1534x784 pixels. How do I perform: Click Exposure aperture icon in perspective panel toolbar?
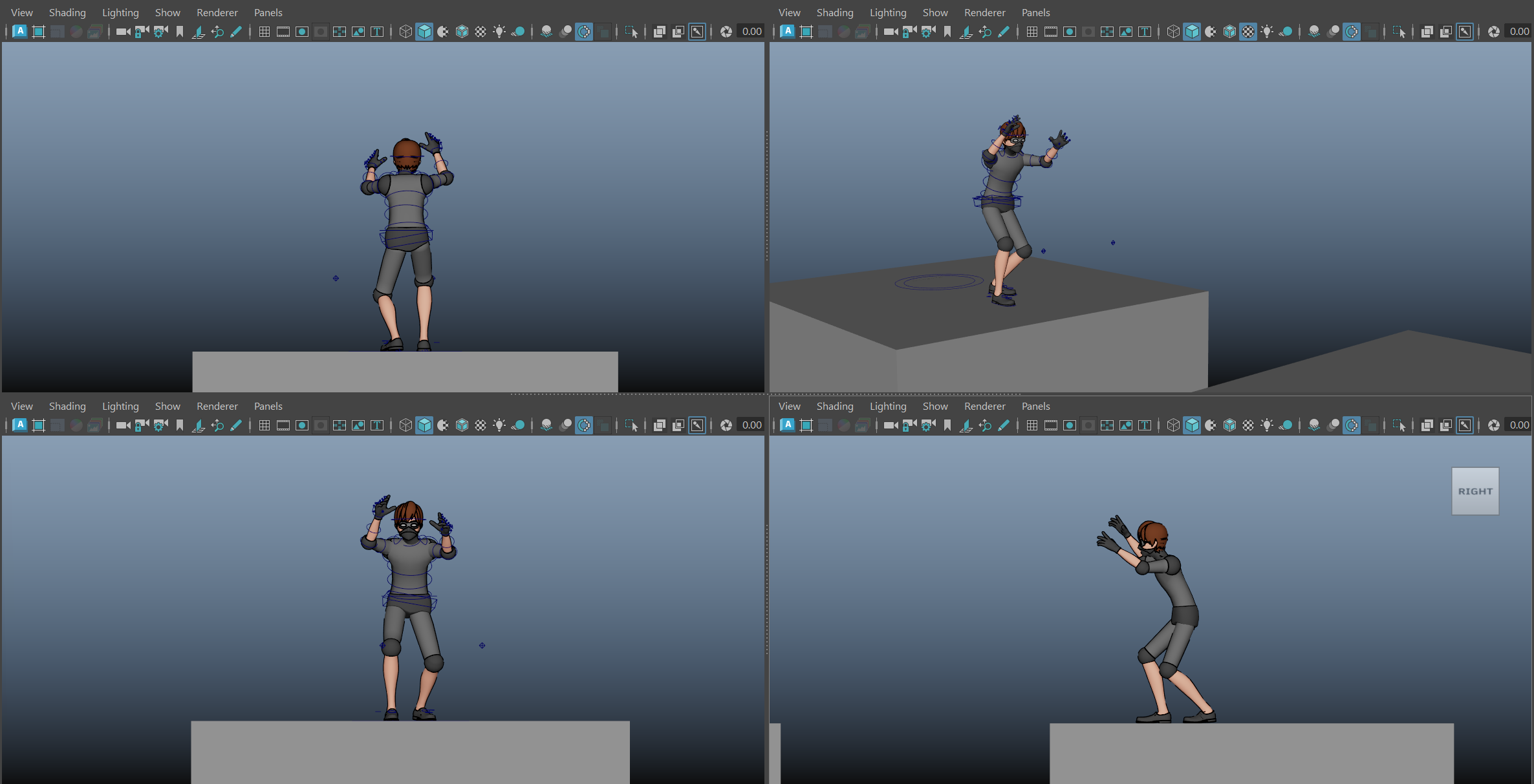coord(1494,32)
